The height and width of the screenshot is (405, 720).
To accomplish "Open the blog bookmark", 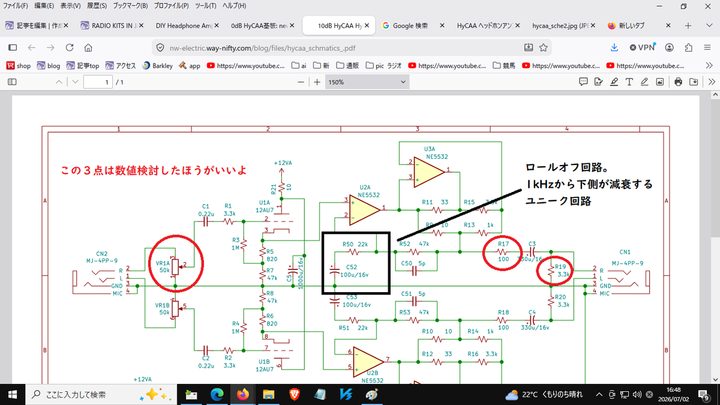I will click(x=49, y=66).
